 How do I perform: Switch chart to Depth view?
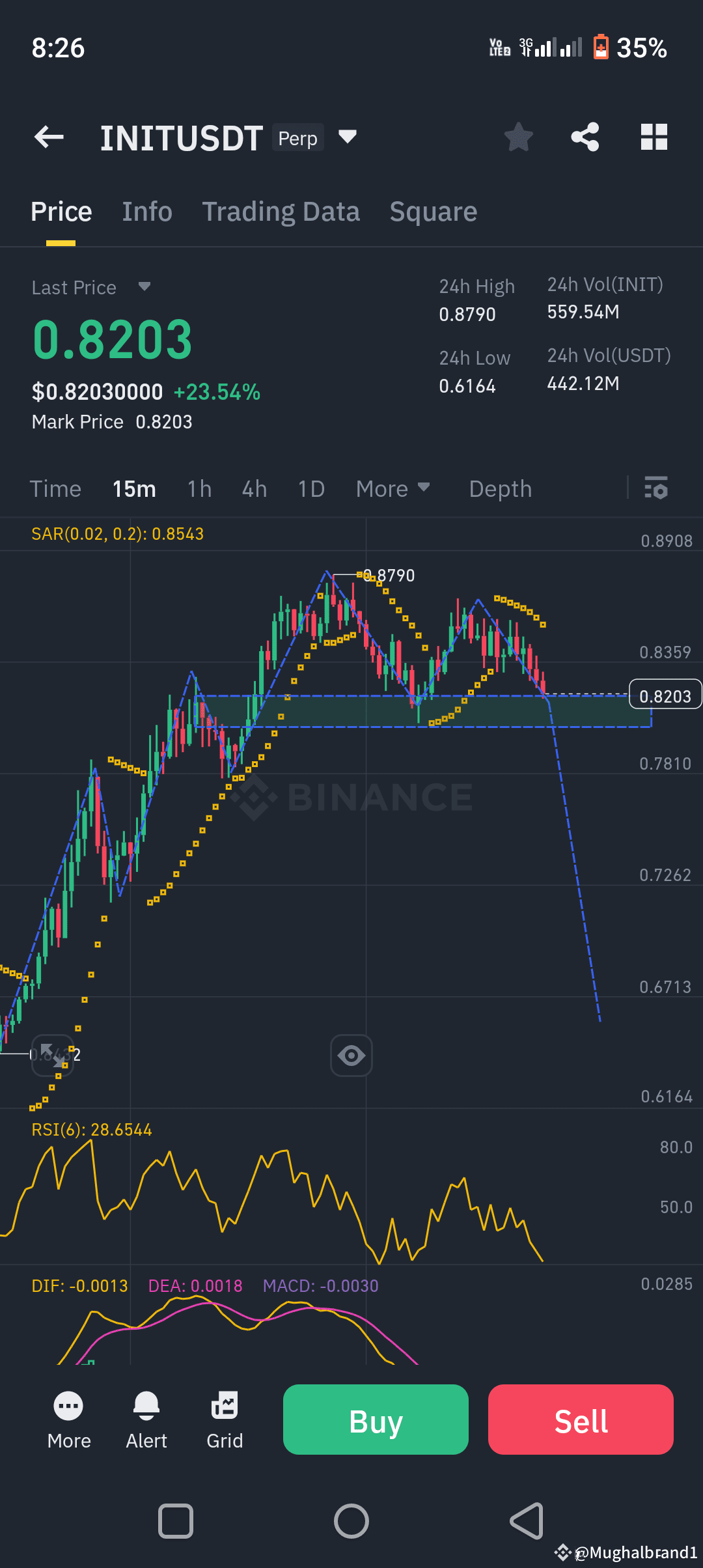501,488
